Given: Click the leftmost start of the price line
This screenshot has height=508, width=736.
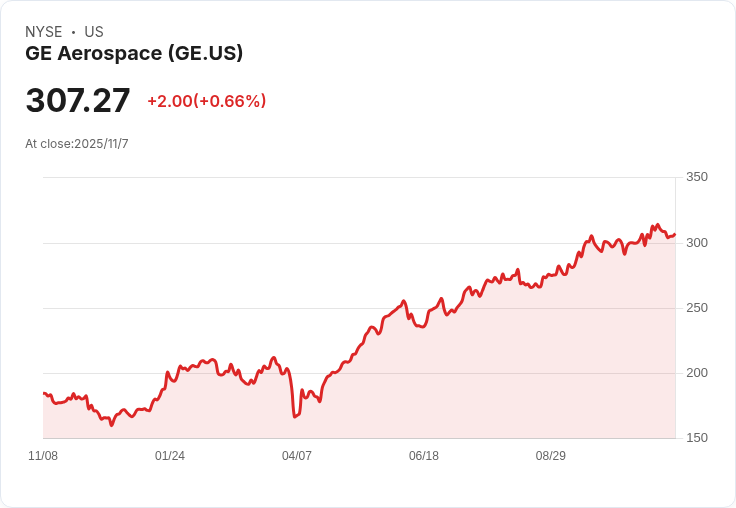Looking at the screenshot, I should click(44, 393).
